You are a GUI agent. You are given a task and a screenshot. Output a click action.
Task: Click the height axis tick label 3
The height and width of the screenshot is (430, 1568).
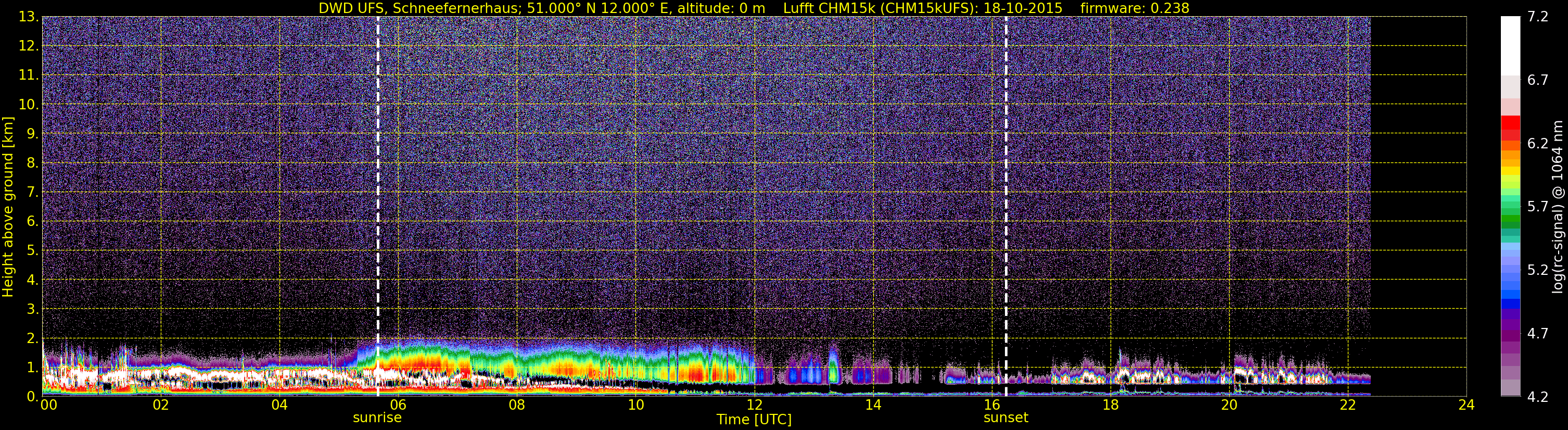[32, 309]
